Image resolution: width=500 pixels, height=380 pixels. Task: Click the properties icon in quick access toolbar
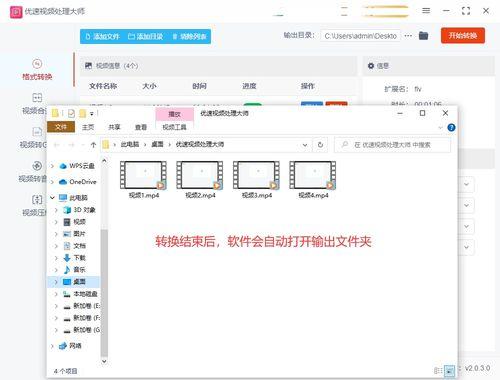click(71, 114)
